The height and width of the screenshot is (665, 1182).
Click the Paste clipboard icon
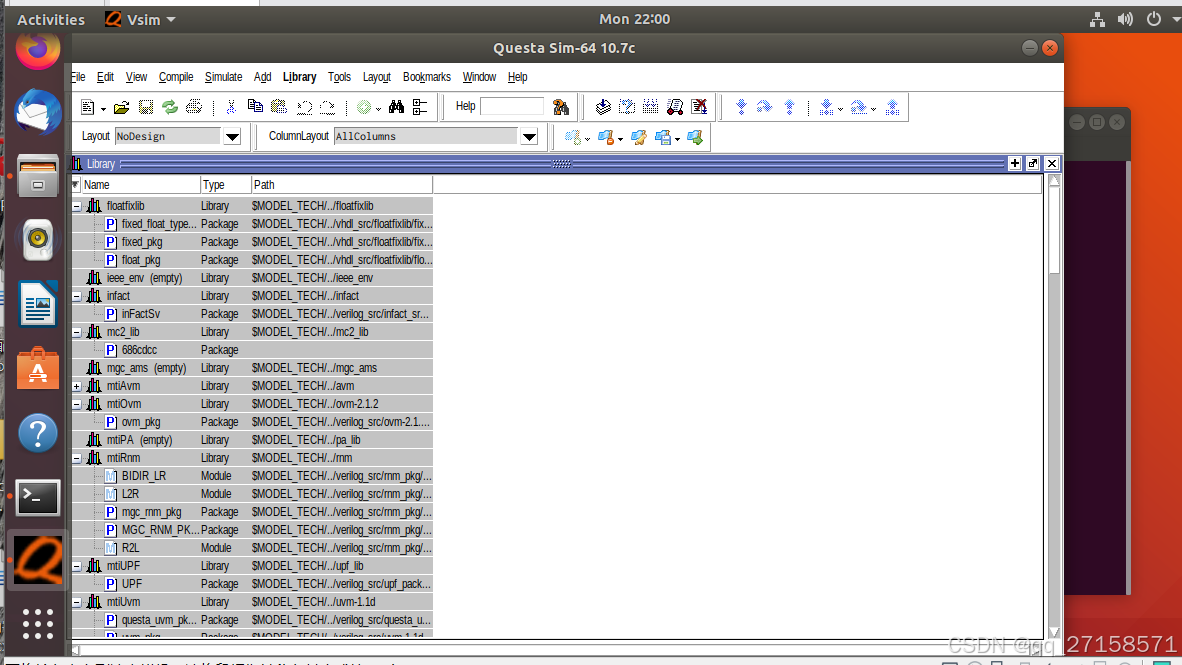[x=279, y=107]
